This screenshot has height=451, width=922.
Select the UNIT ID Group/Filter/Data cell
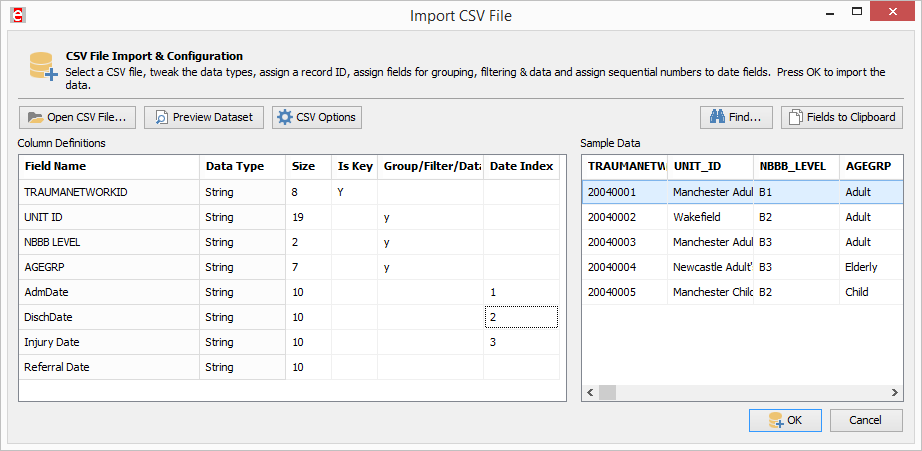point(430,217)
